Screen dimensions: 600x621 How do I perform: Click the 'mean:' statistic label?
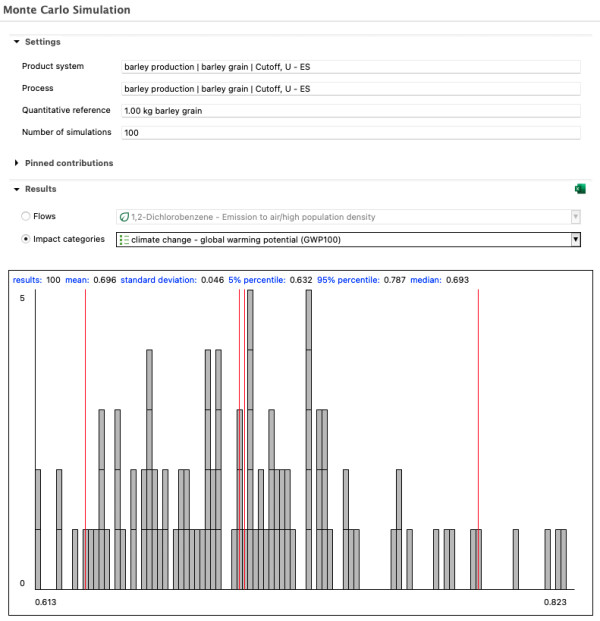pos(77,280)
